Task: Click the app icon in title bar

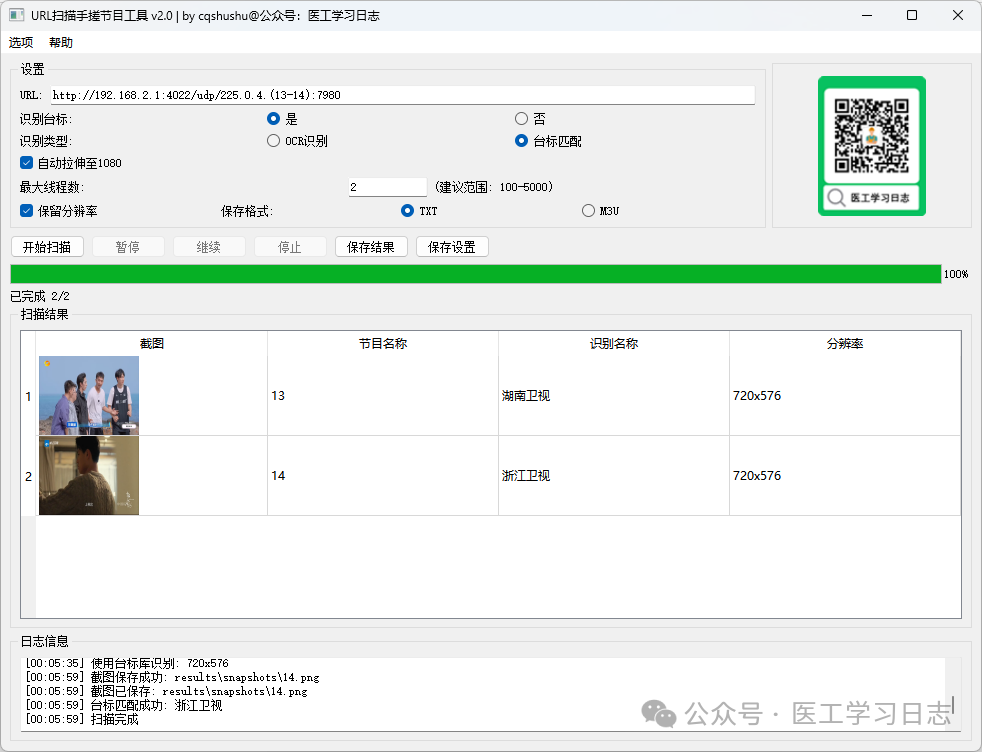Action: 16,15
